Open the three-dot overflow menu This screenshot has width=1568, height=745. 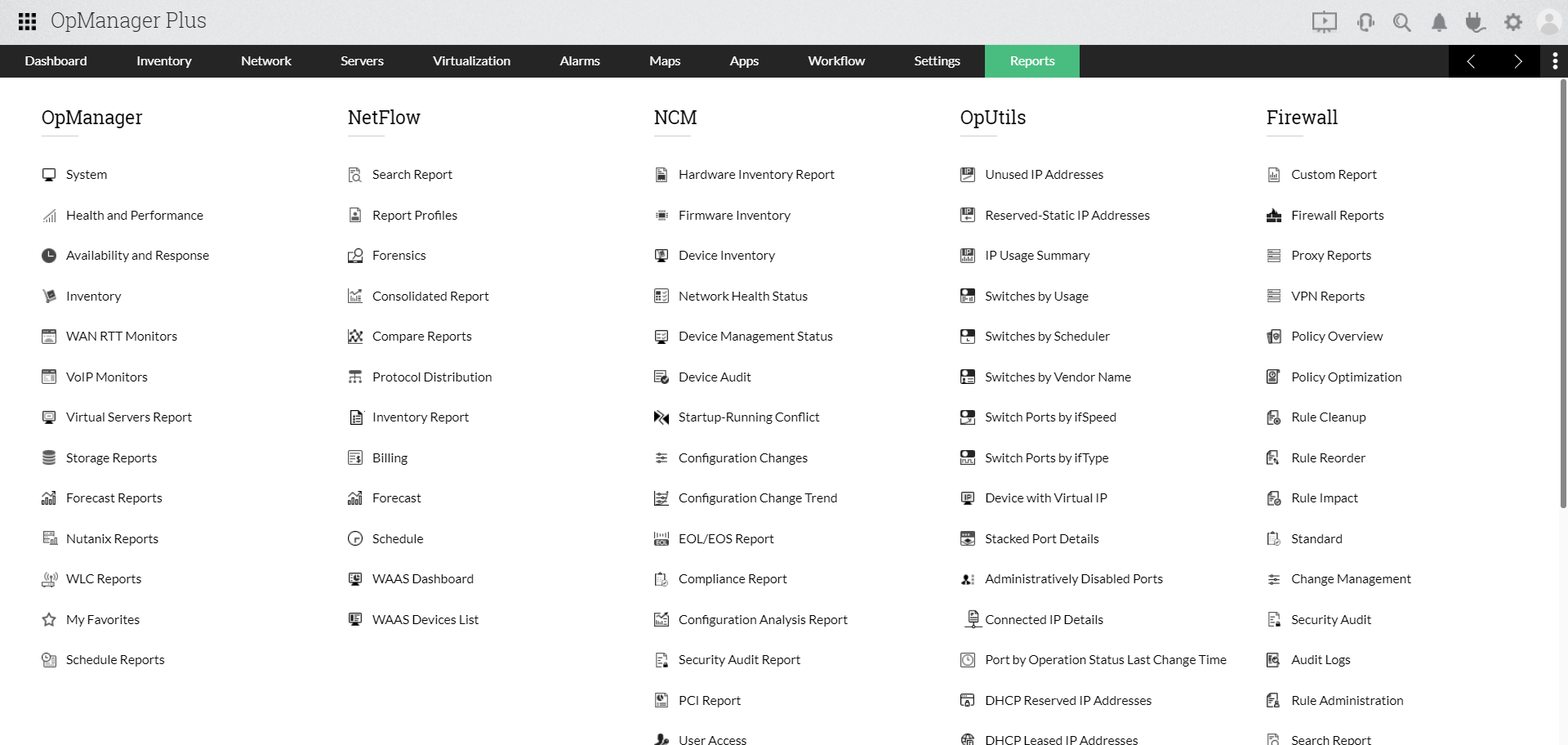pos(1554,61)
